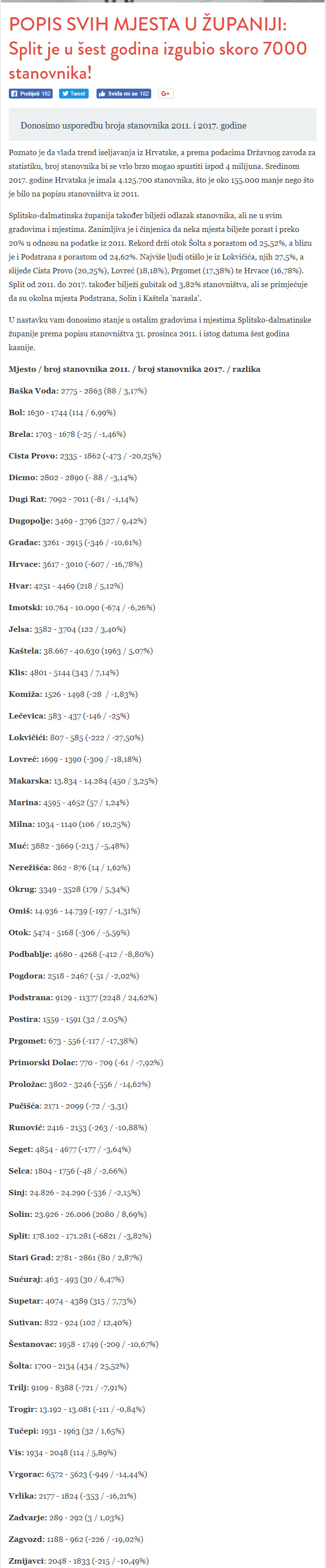Click the Hvar population entry

[65, 586]
